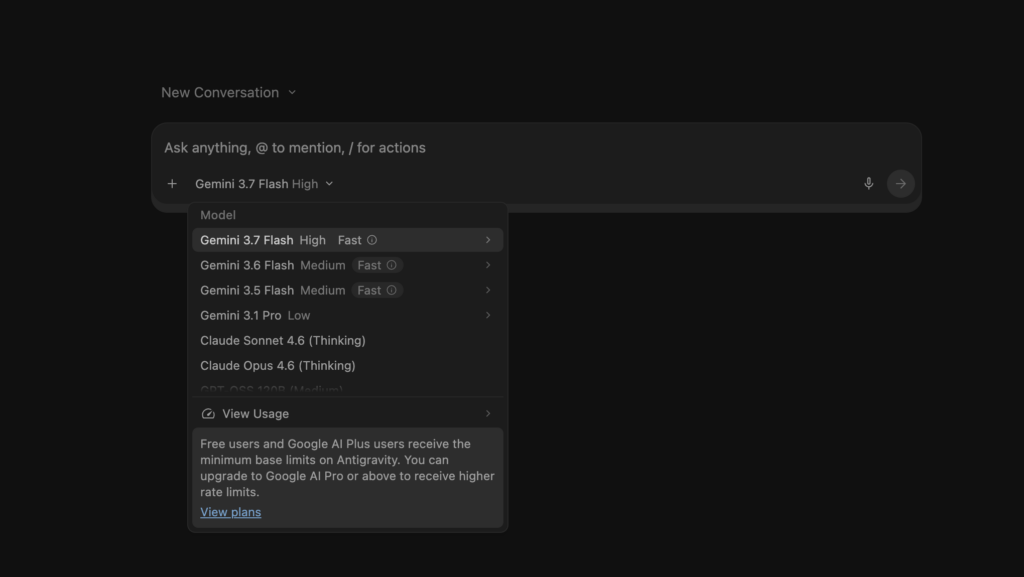The width and height of the screenshot is (1024, 577).
Task: Click the rate limits info text
Action: click(x=347, y=468)
